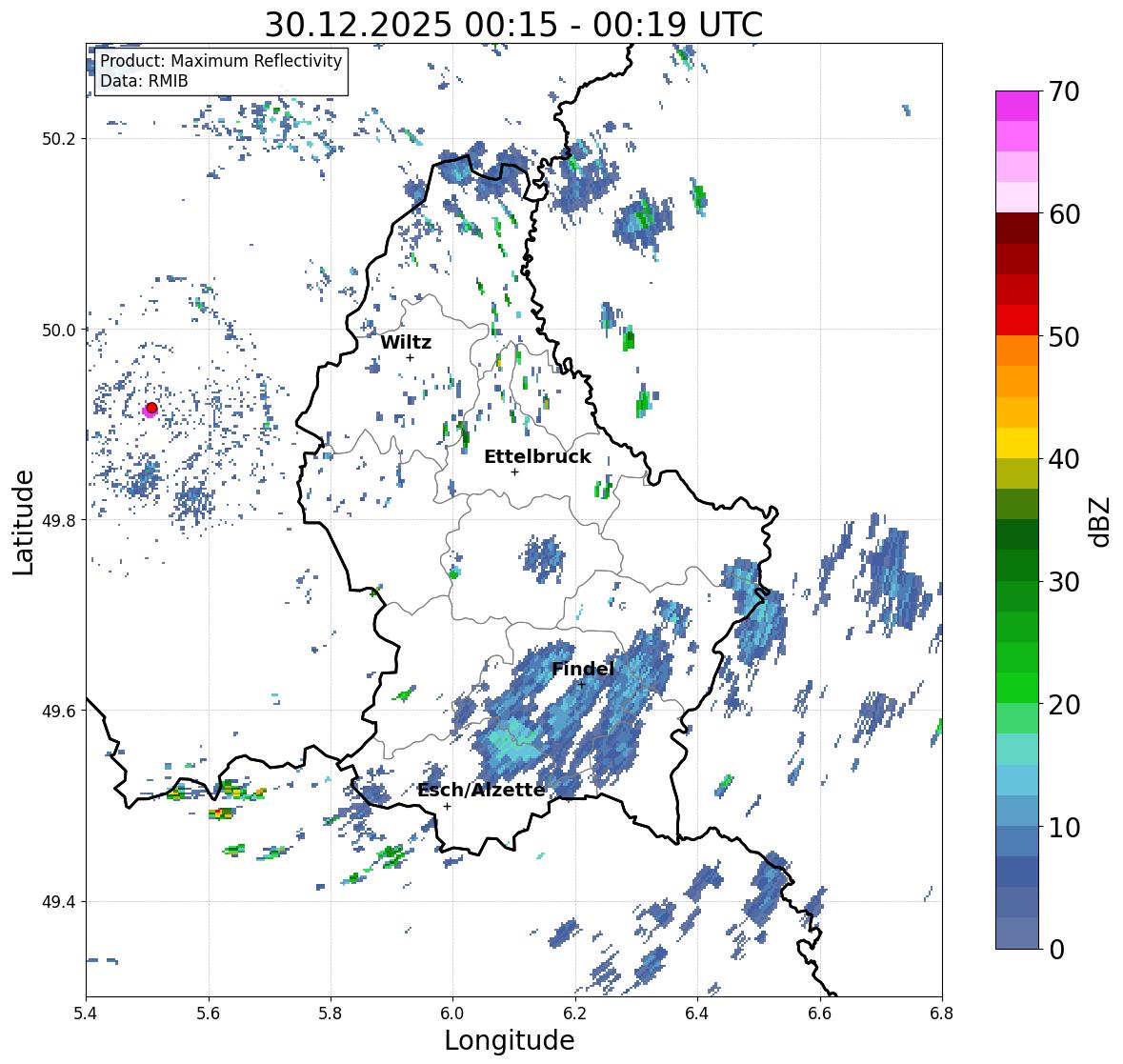The height and width of the screenshot is (1064, 1123).
Task: Click the yellow 40 dBZ colorbar segment
Action: tap(1016, 443)
